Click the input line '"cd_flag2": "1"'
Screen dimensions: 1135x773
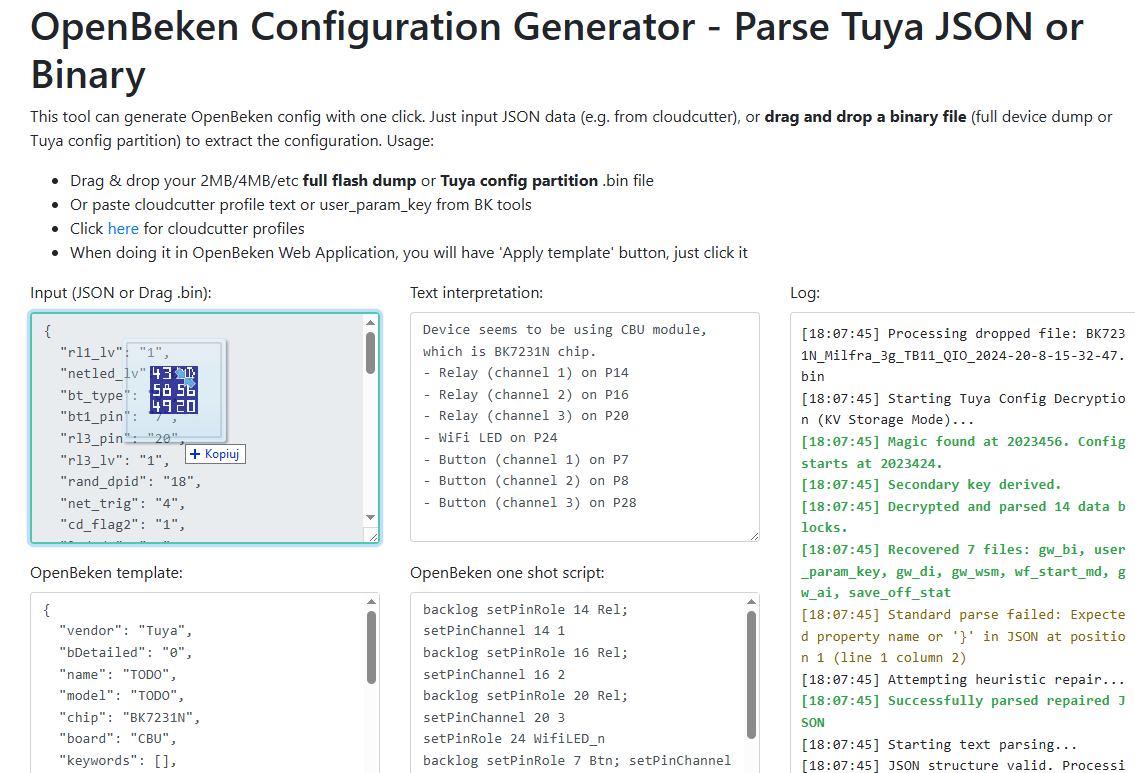(122, 524)
